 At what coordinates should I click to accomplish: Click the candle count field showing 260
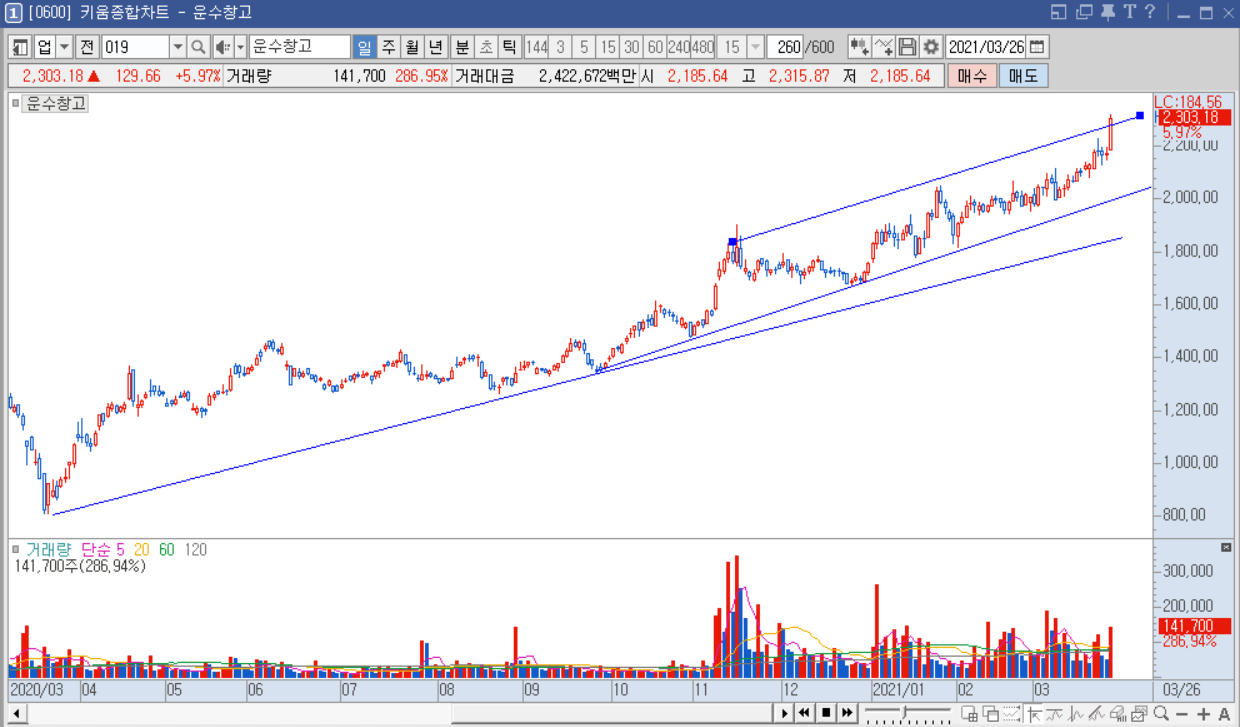point(787,47)
